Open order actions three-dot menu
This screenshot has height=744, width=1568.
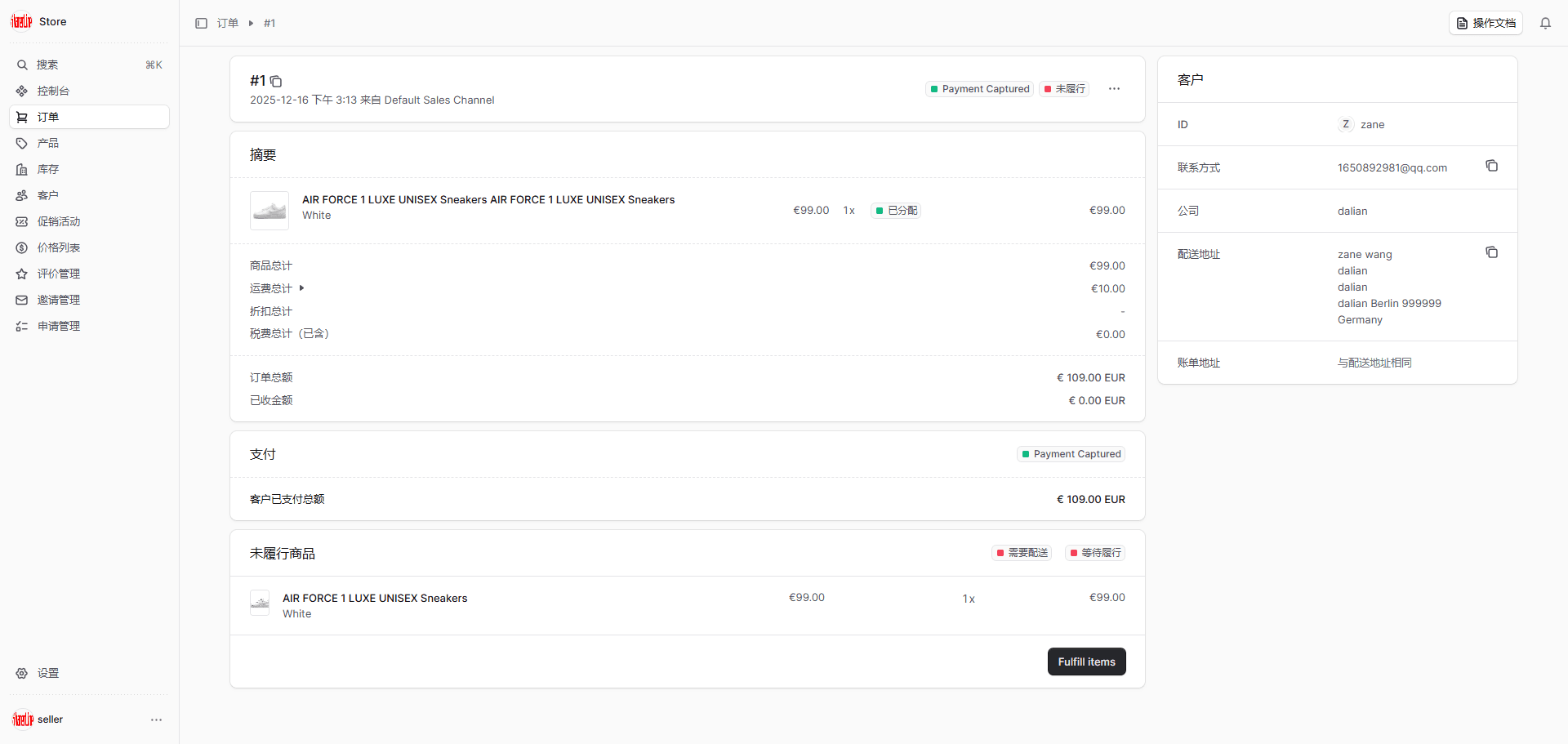pos(1114,89)
